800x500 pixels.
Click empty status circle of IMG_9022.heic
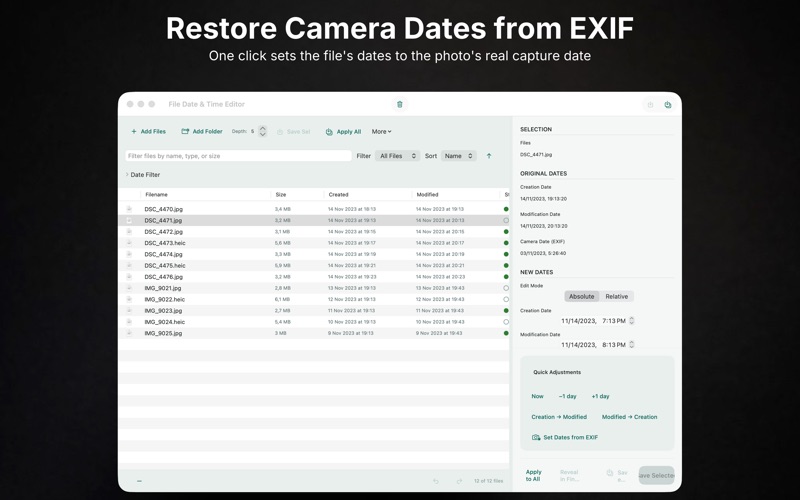pos(506,299)
